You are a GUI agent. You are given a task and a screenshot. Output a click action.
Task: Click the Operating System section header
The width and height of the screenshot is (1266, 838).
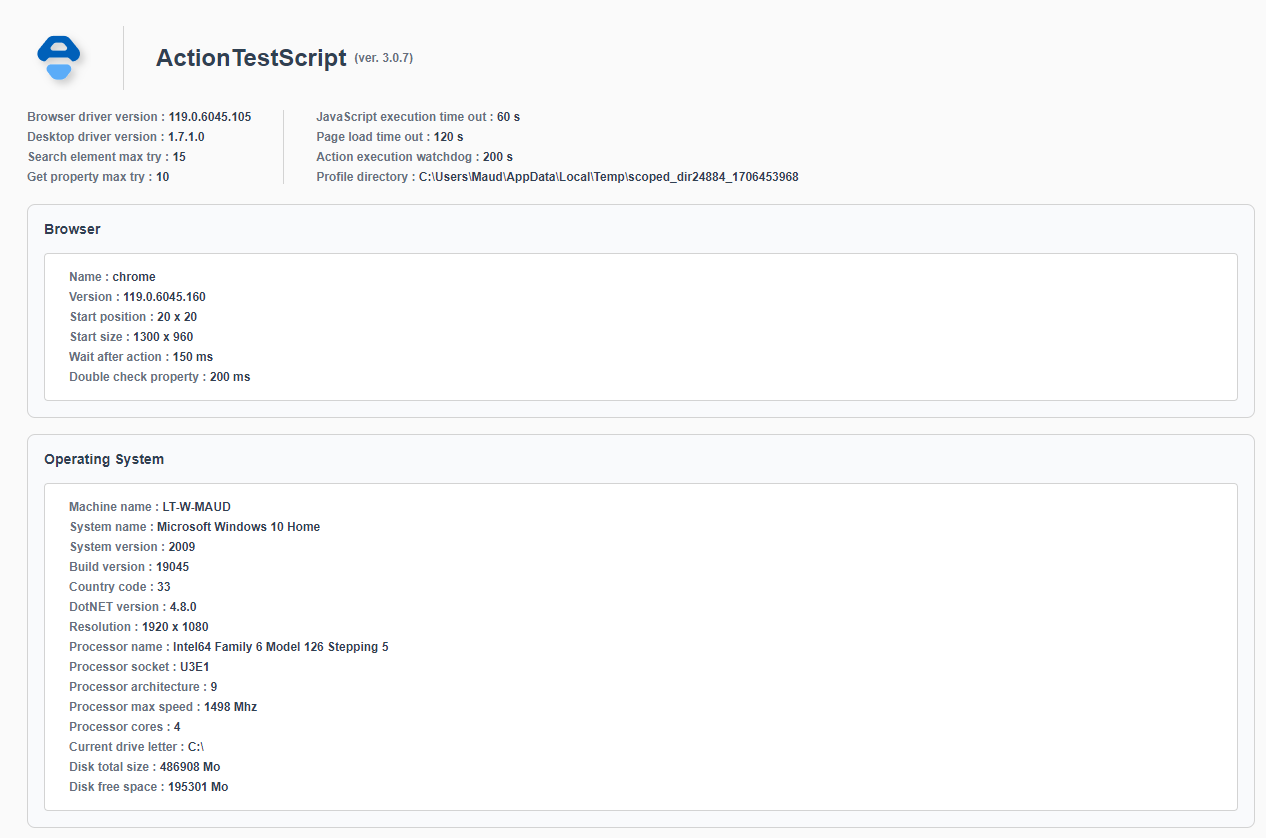click(104, 459)
